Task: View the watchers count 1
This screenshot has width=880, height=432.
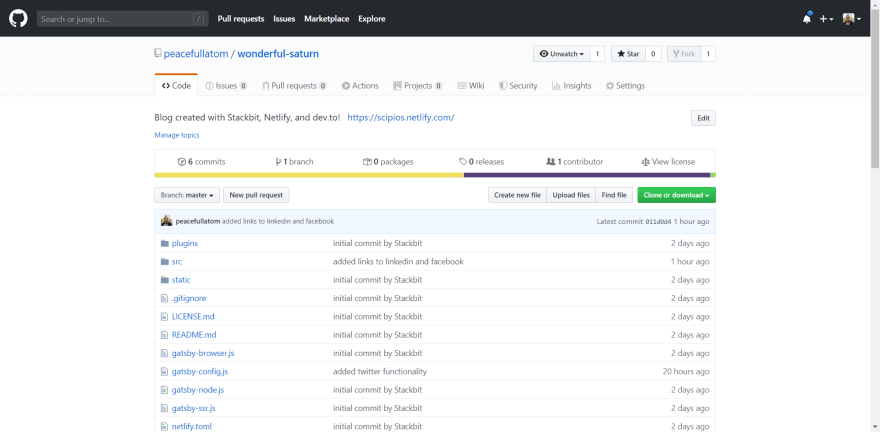Action: pyautogui.click(x=597, y=54)
